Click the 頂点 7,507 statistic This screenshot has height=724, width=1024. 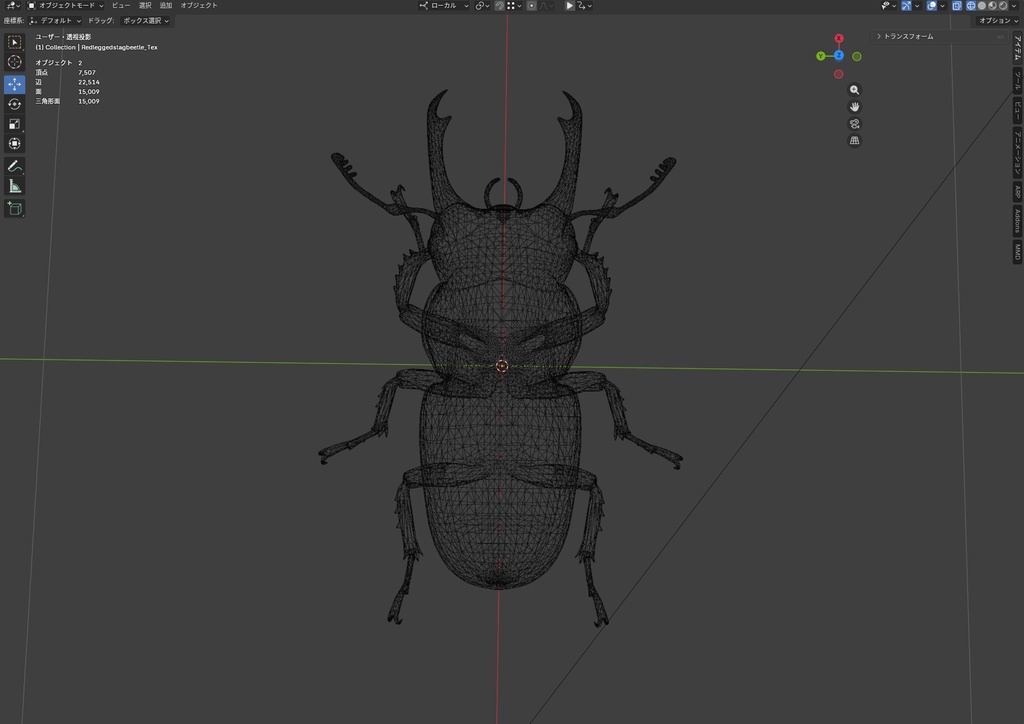click(65, 72)
